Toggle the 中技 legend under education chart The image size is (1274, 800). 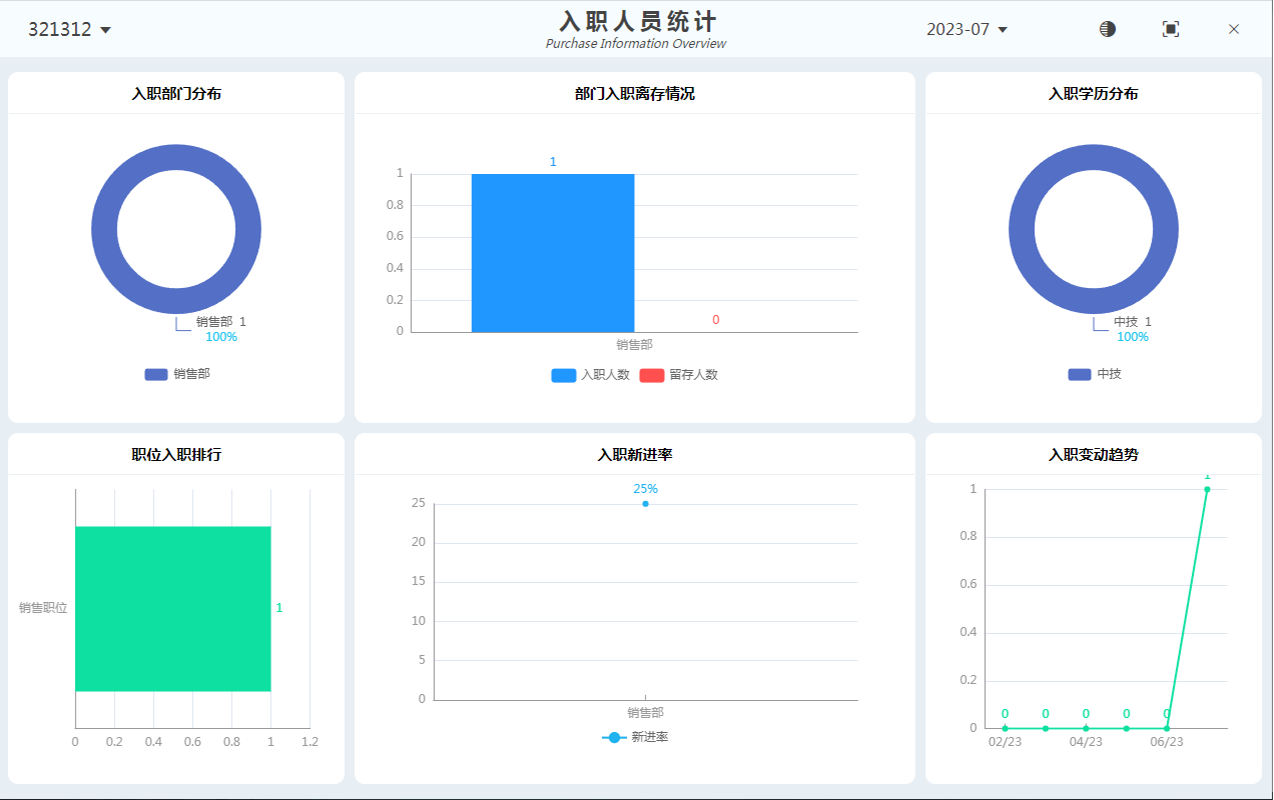click(x=1093, y=374)
